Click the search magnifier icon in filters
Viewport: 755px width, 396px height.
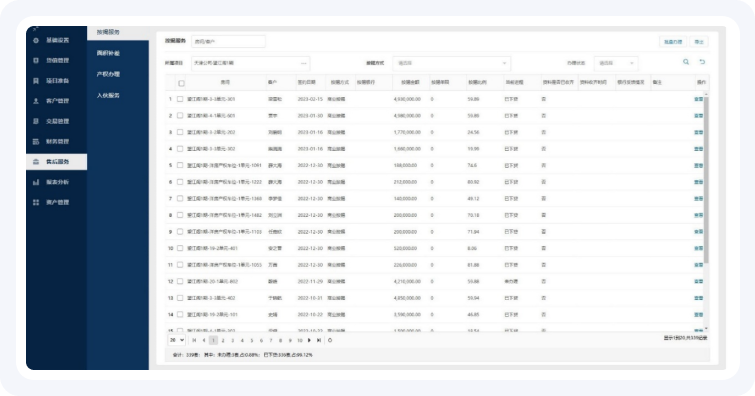686,62
